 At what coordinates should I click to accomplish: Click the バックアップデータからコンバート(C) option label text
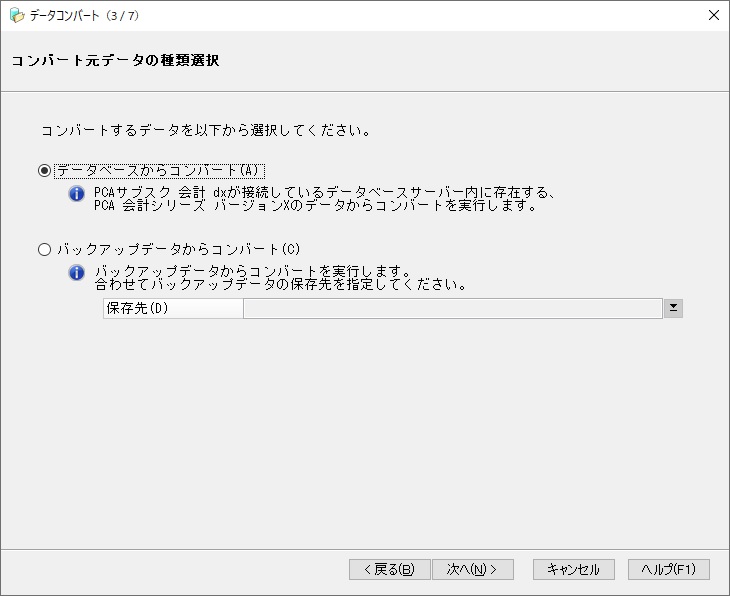pos(178,249)
